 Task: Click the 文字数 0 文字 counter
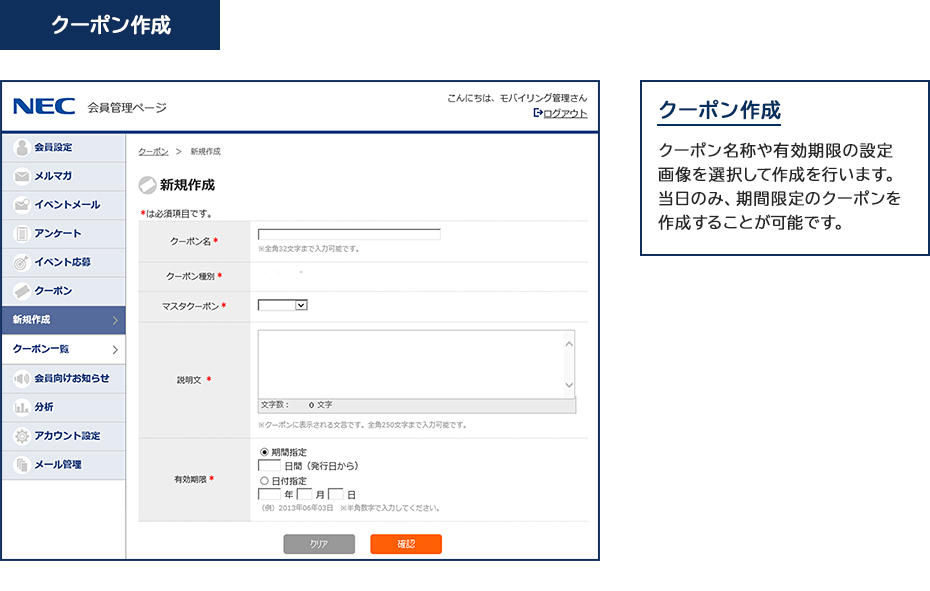tap(297, 405)
